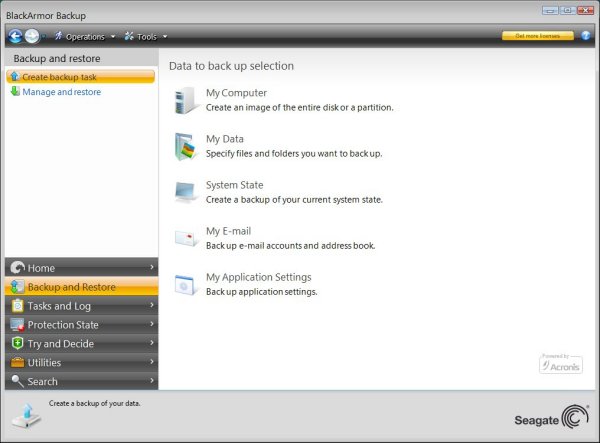This screenshot has width=600, height=443.
Task: Click the Operations running-figure icon
Action: tap(58, 36)
